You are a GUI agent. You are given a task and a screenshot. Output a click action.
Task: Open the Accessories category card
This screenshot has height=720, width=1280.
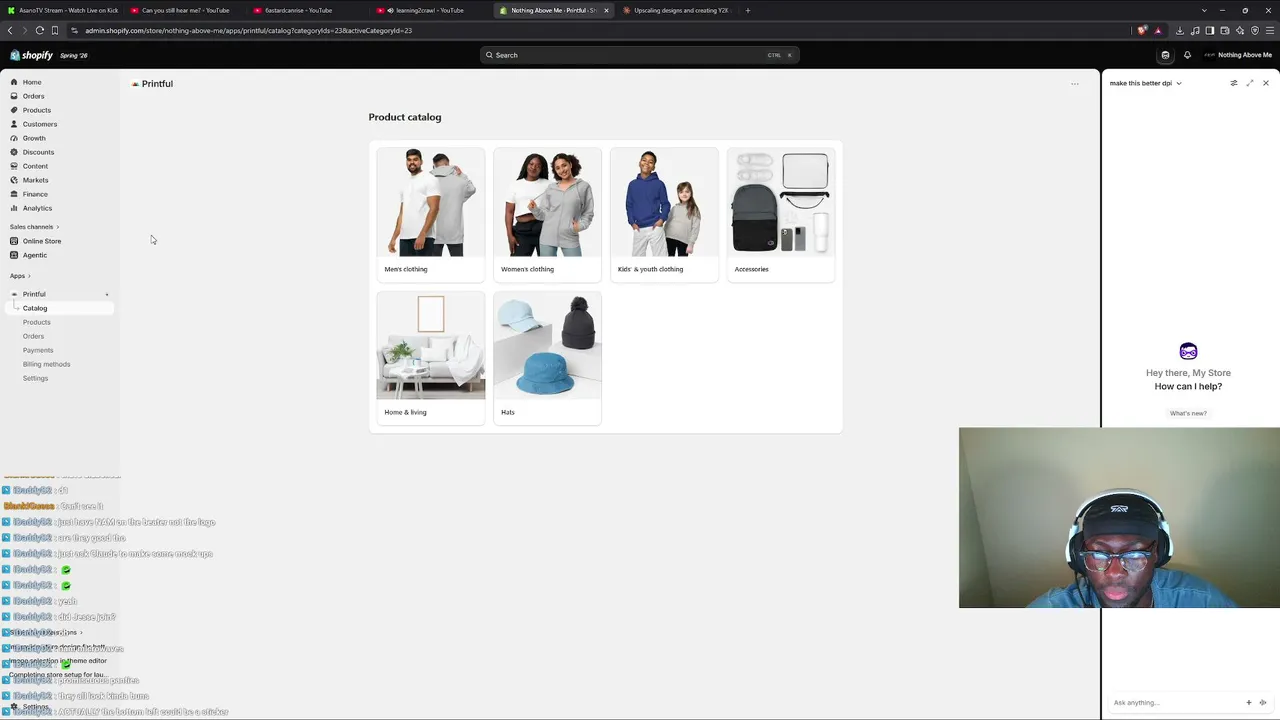pyautogui.click(x=781, y=214)
